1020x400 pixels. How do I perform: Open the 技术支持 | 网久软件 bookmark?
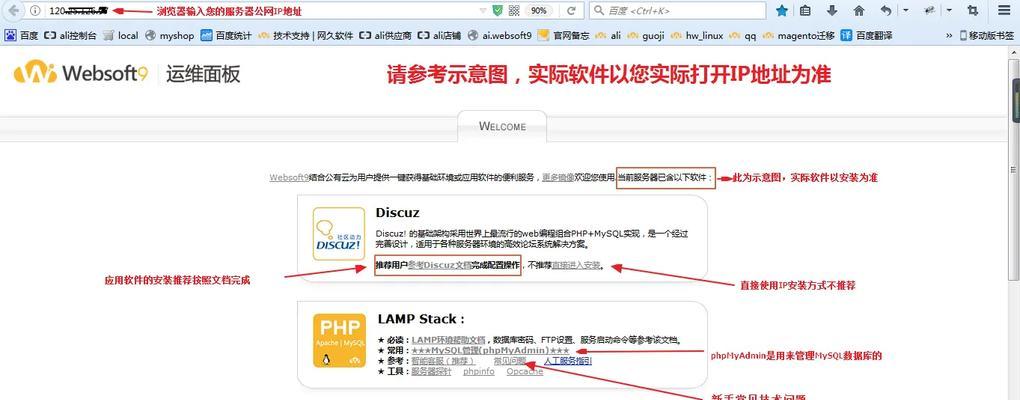[x=305, y=36]
